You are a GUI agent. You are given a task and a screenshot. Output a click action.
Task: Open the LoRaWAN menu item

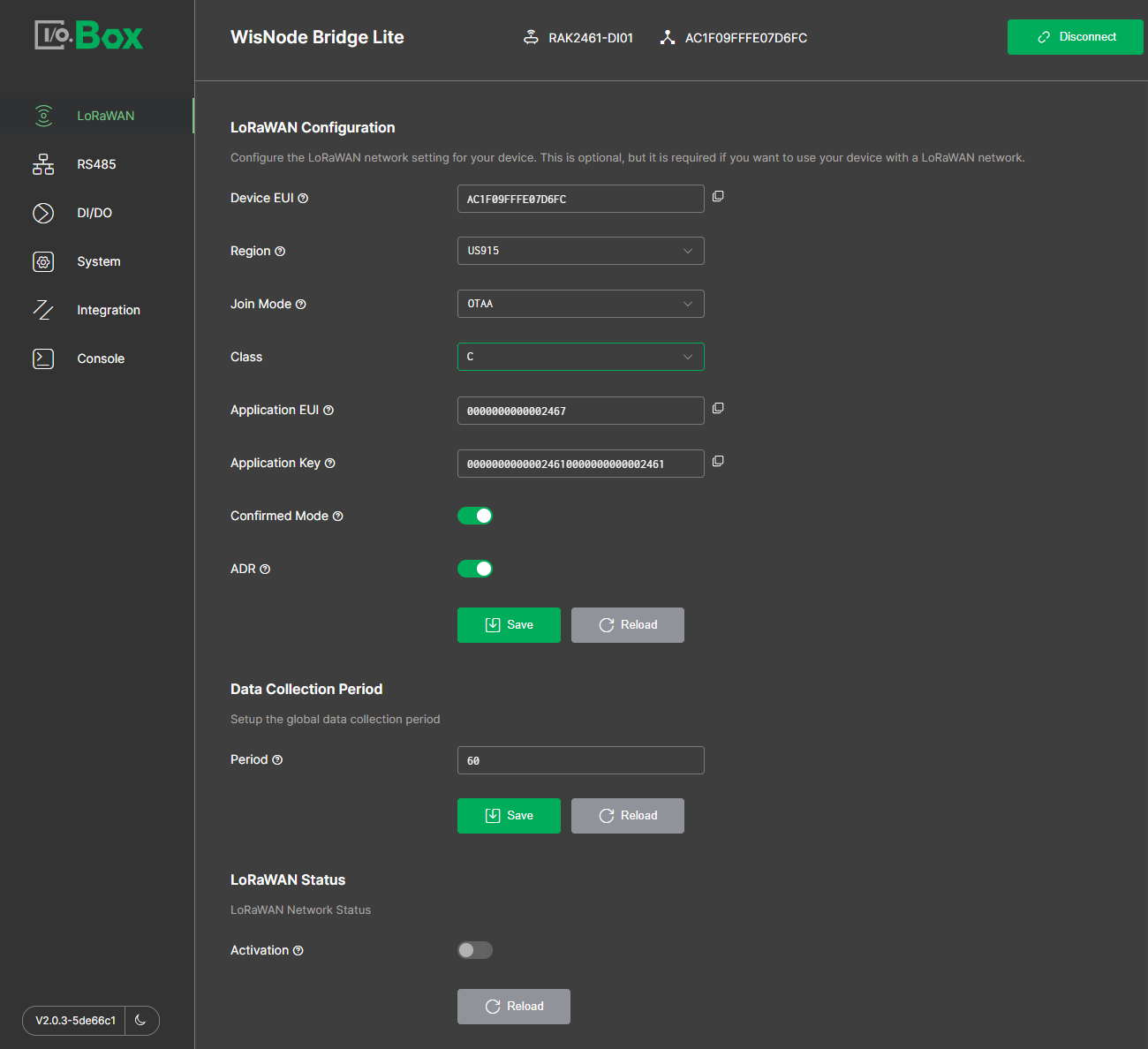[97, 116]
